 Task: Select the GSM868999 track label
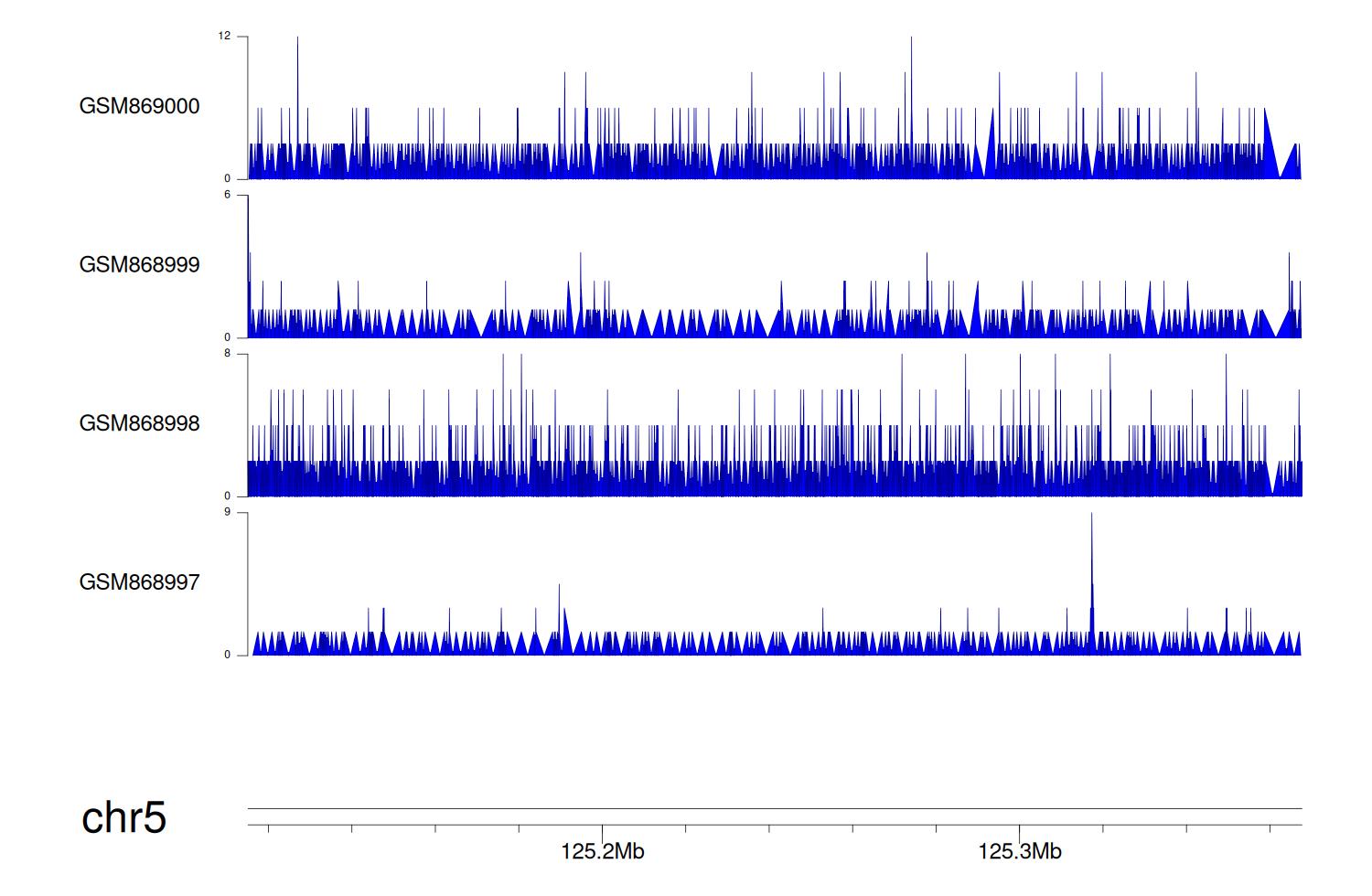tap(139, 265)
